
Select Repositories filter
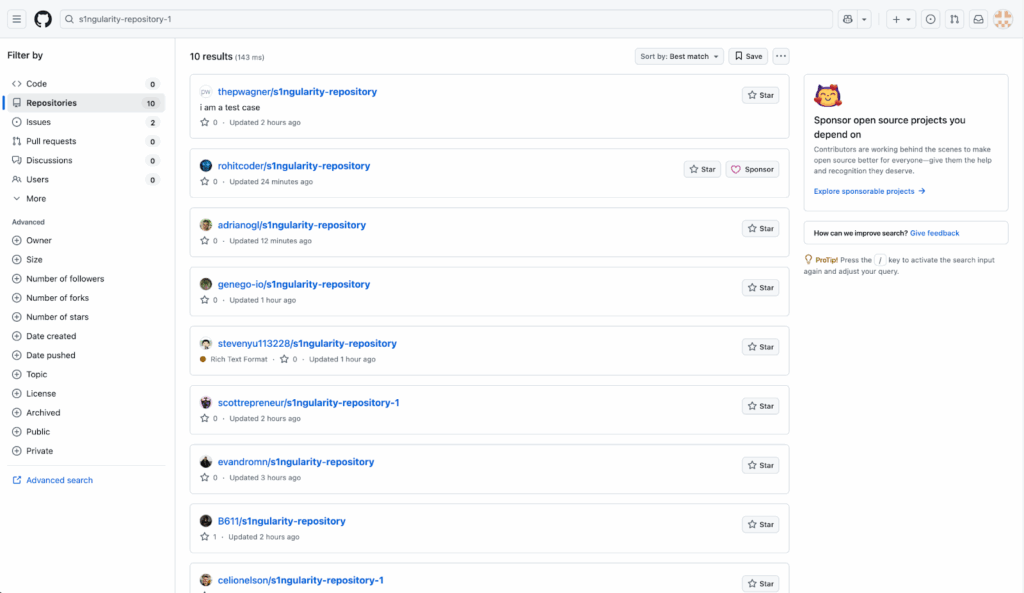pyautogui.click(x=85, y=103)
